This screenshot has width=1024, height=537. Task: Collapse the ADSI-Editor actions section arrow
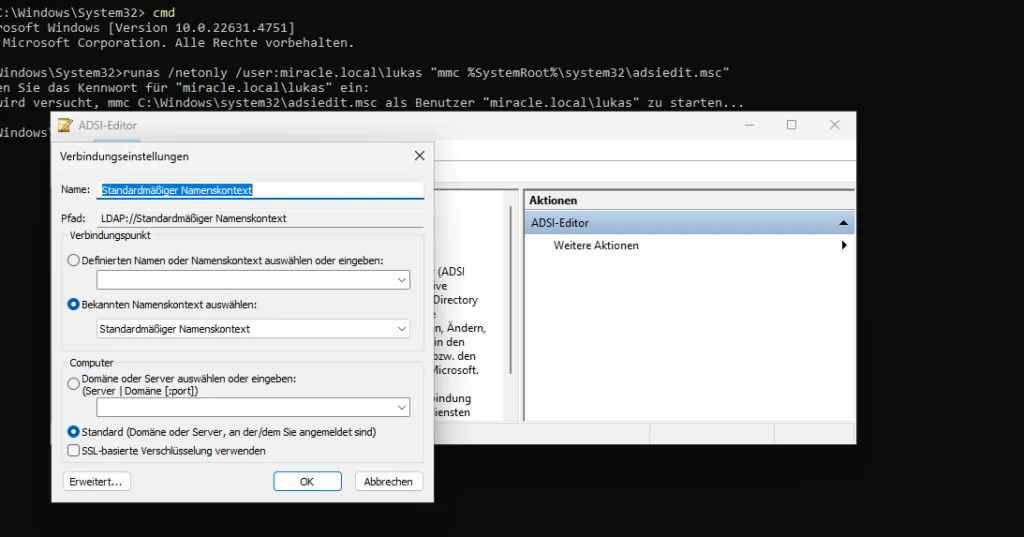tap(843, 223)
